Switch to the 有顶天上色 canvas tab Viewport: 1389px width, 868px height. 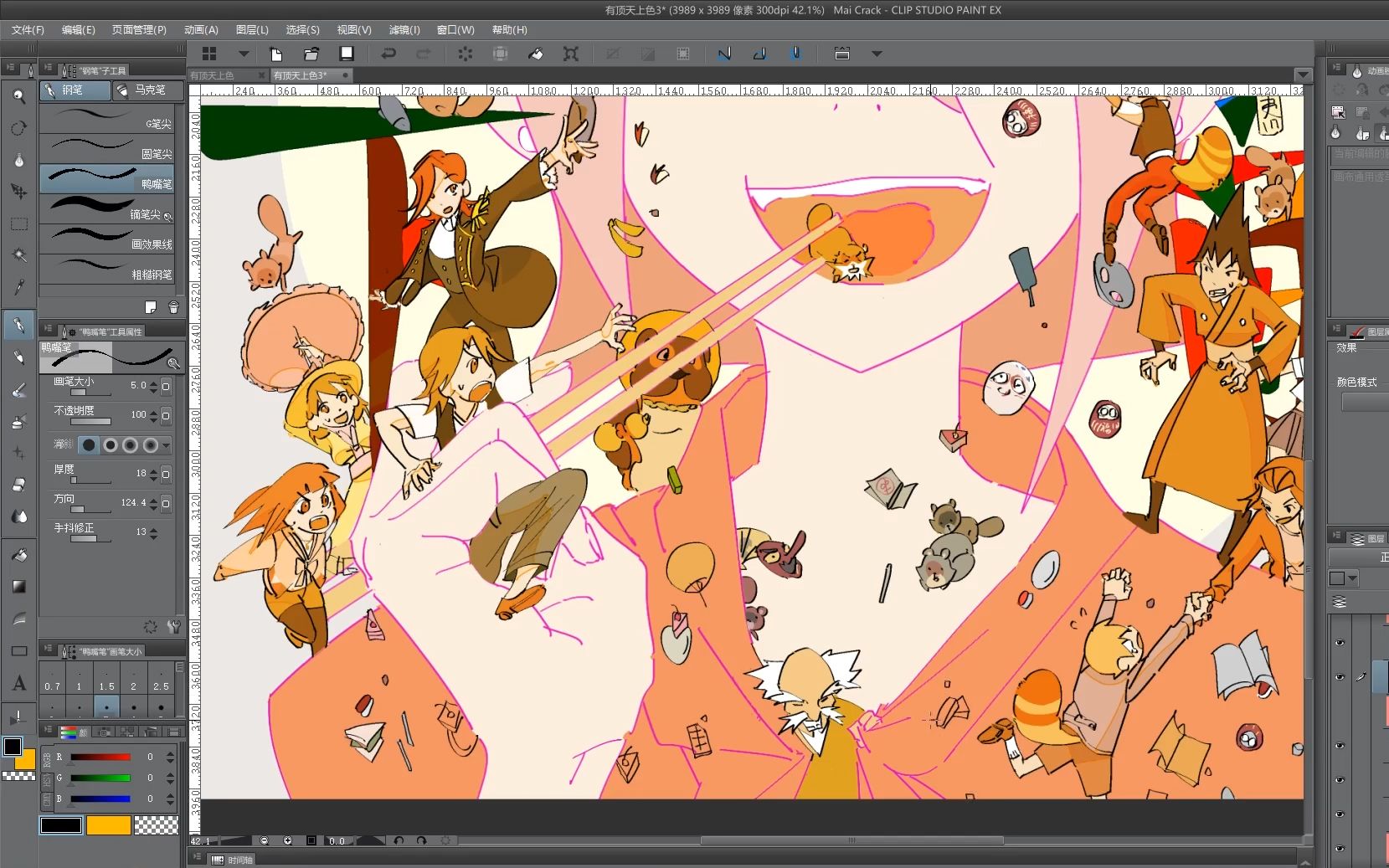click(x=228, y=75)
